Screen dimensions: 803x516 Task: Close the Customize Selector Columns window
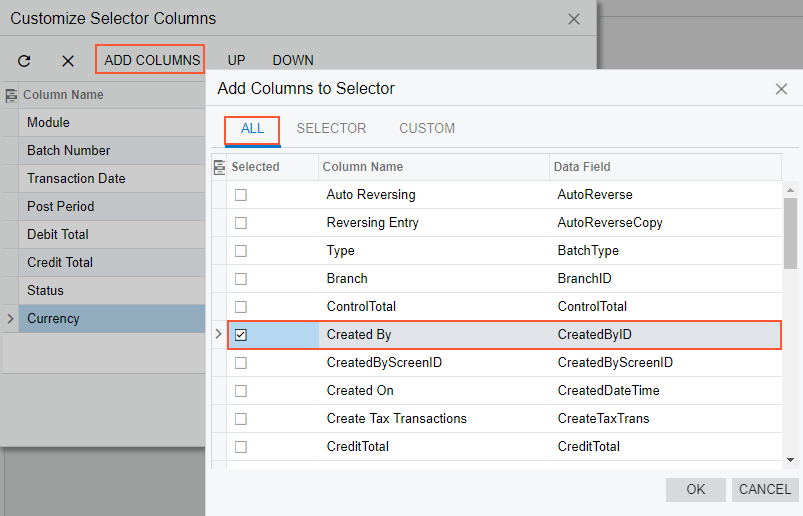[x=574, y=19]
